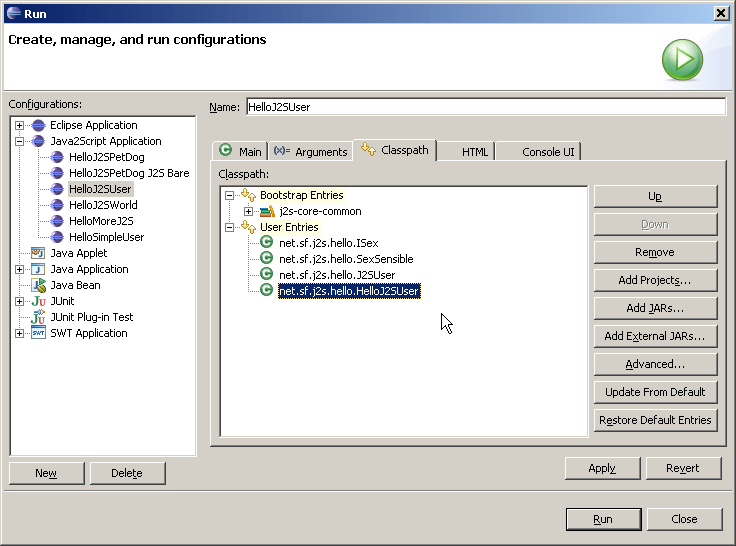Click the Java Bean icon
The width and height of the screenshot is (736, 546).
pyautogui.click(x=38, y=285)
